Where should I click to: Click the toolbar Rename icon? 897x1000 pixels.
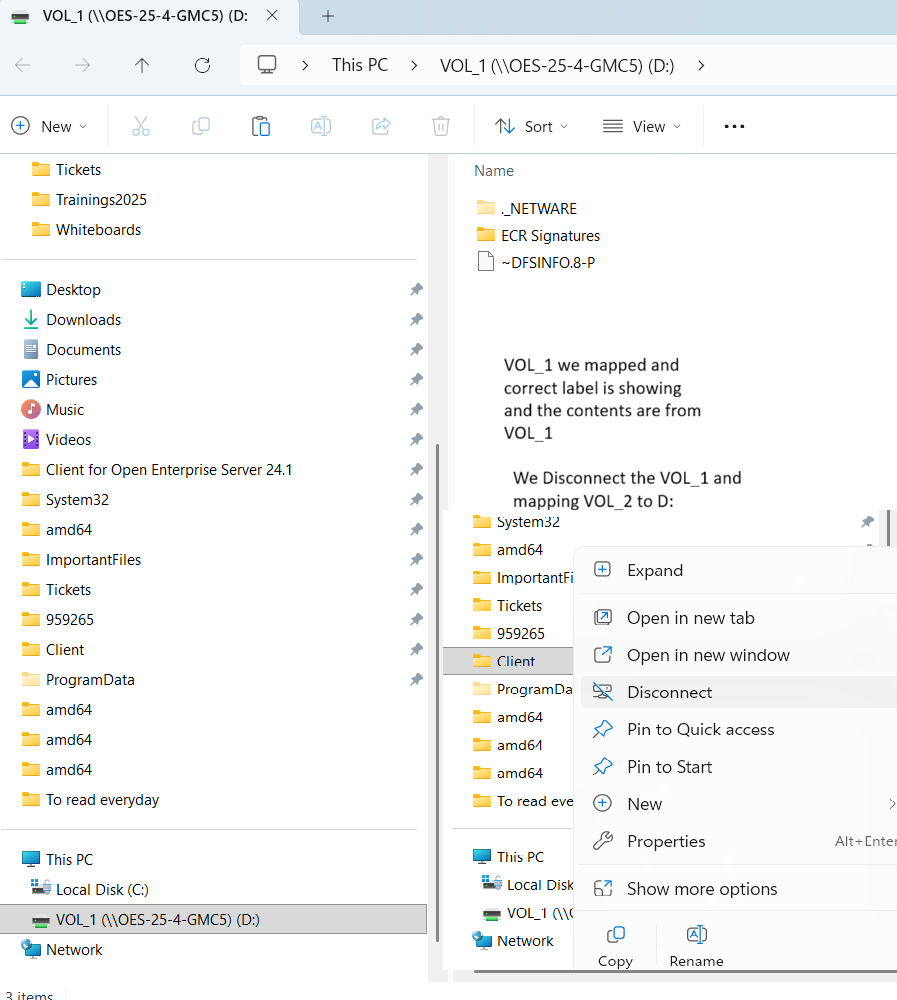click(x=320, y=126)
